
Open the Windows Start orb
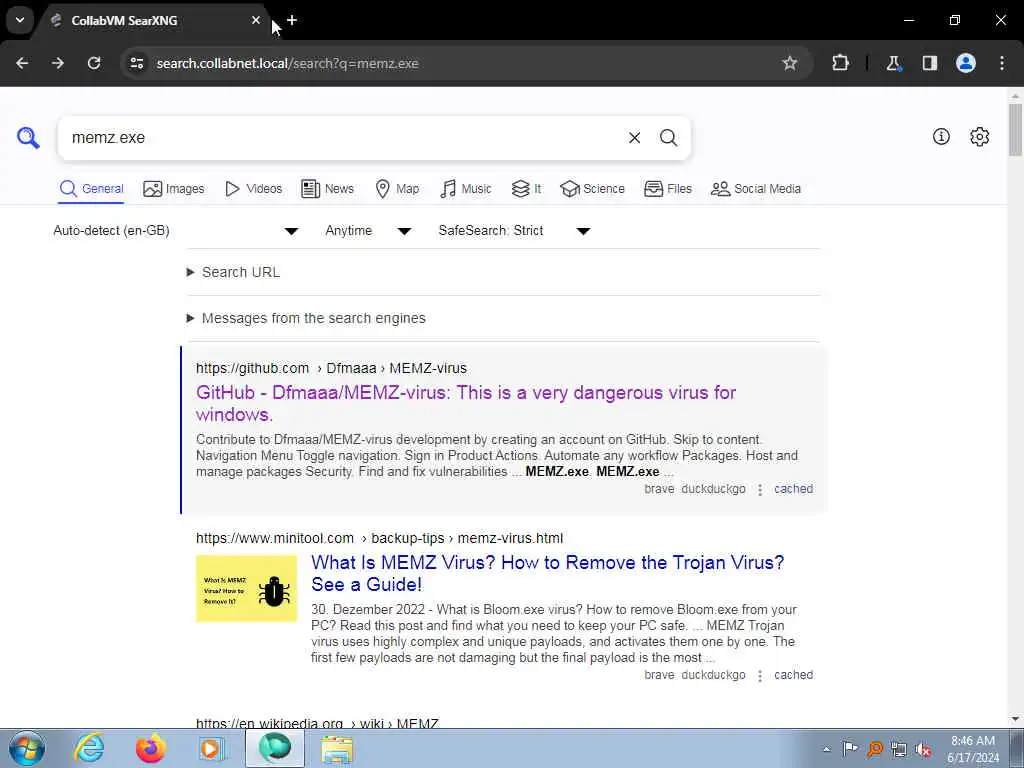coord(27,748)
